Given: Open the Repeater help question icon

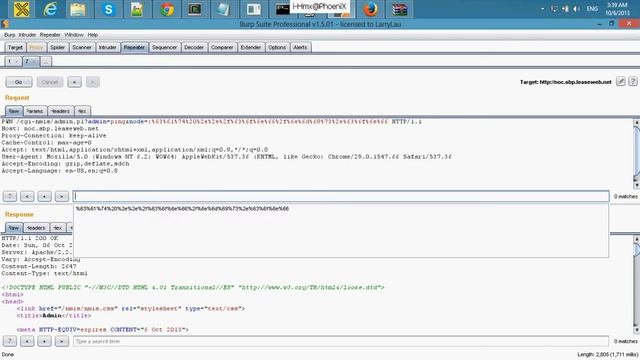Looking at the screenshot, I should click(633, 82).
